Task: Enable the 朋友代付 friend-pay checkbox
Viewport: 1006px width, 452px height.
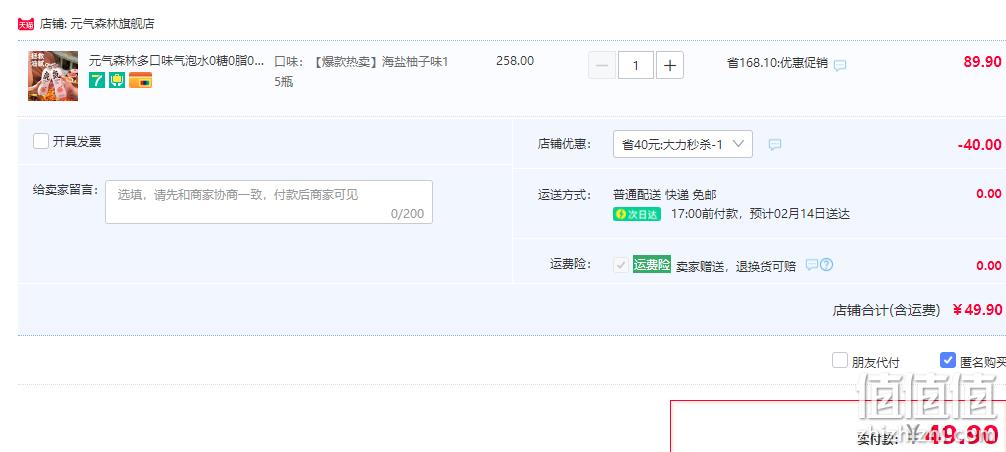Action: click(840, 360)
